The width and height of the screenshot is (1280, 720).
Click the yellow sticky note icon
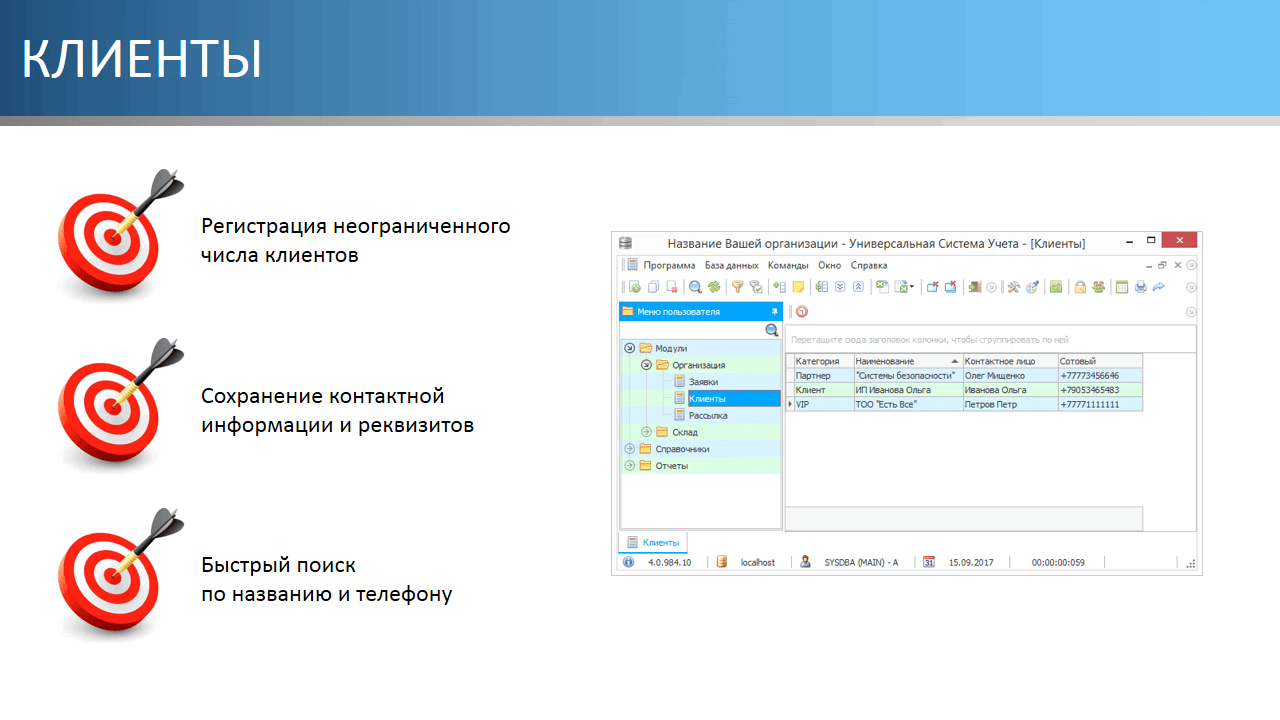click(799, 287)
